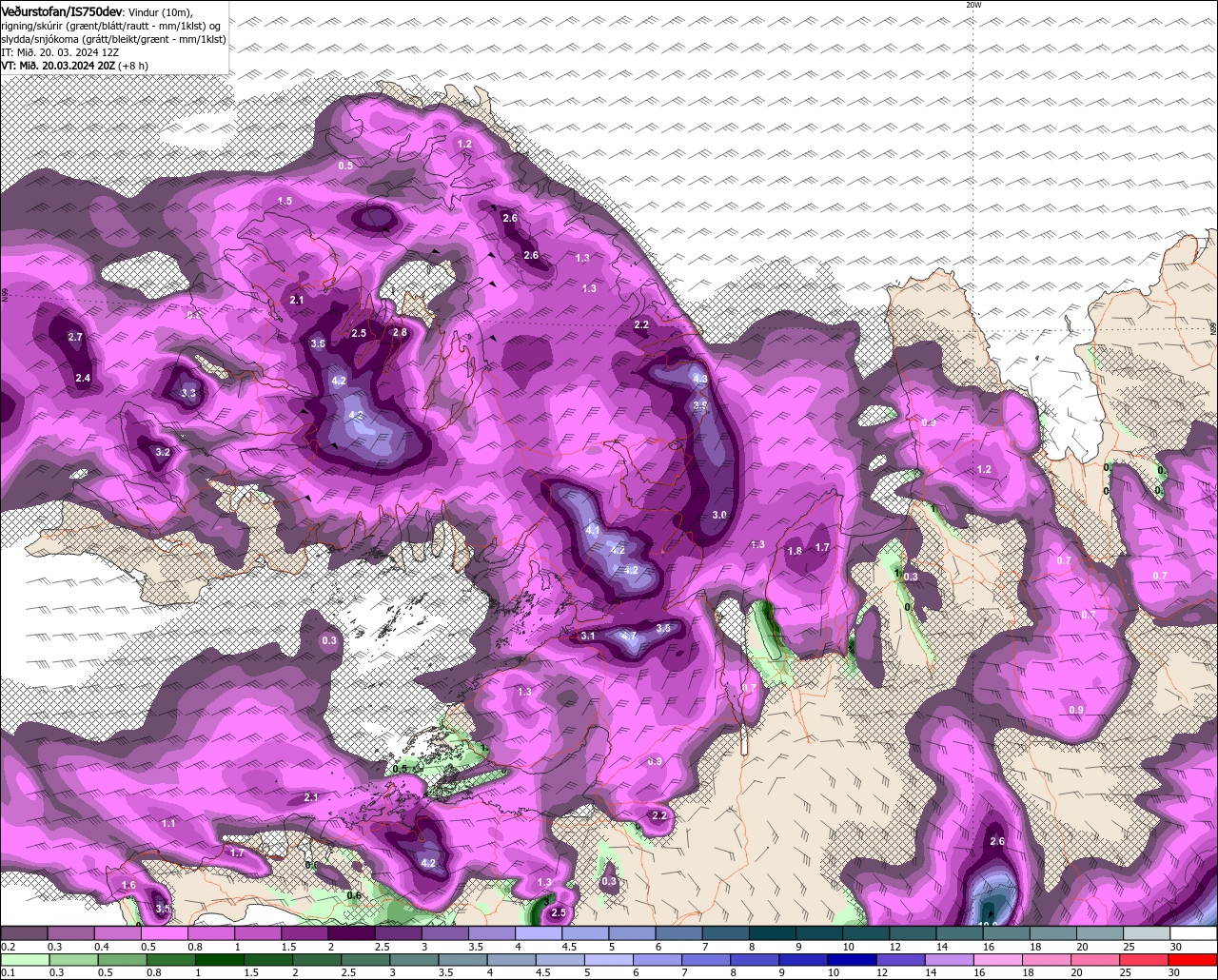Select the 4.7 precipitation value on map
Viewport: 1218px width, 980px height.
point(628,636)
